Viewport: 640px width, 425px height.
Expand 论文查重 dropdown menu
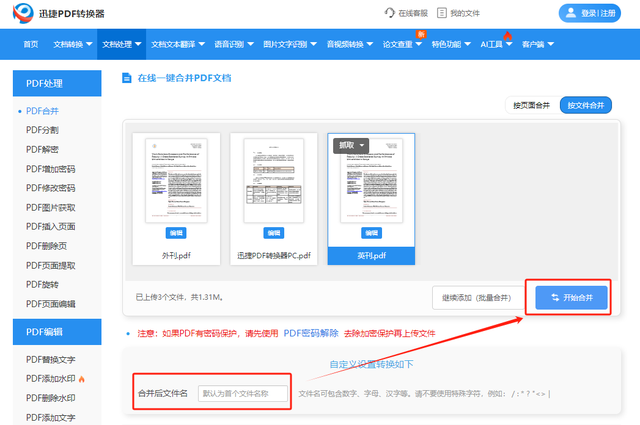[402, 44]
